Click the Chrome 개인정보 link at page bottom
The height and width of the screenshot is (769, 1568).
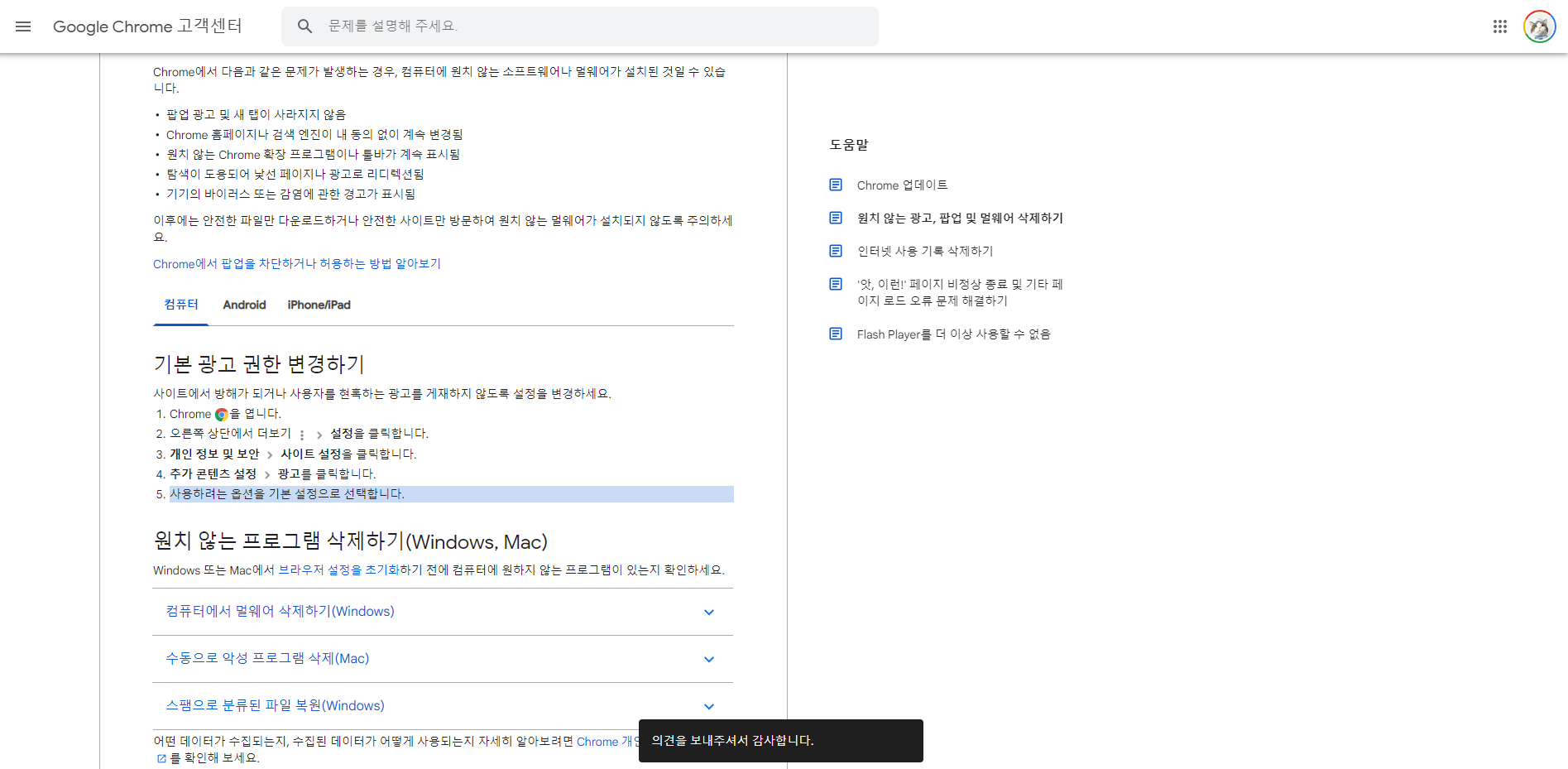click(607, 742)
